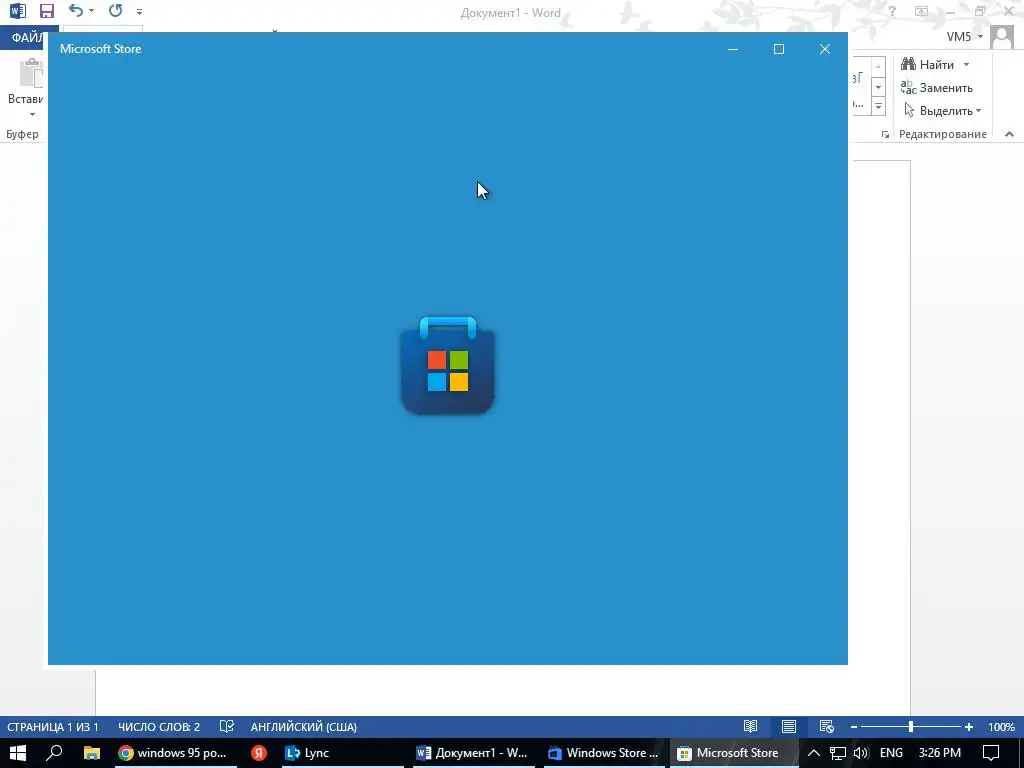Open action center notifications icon

point(991,753)
